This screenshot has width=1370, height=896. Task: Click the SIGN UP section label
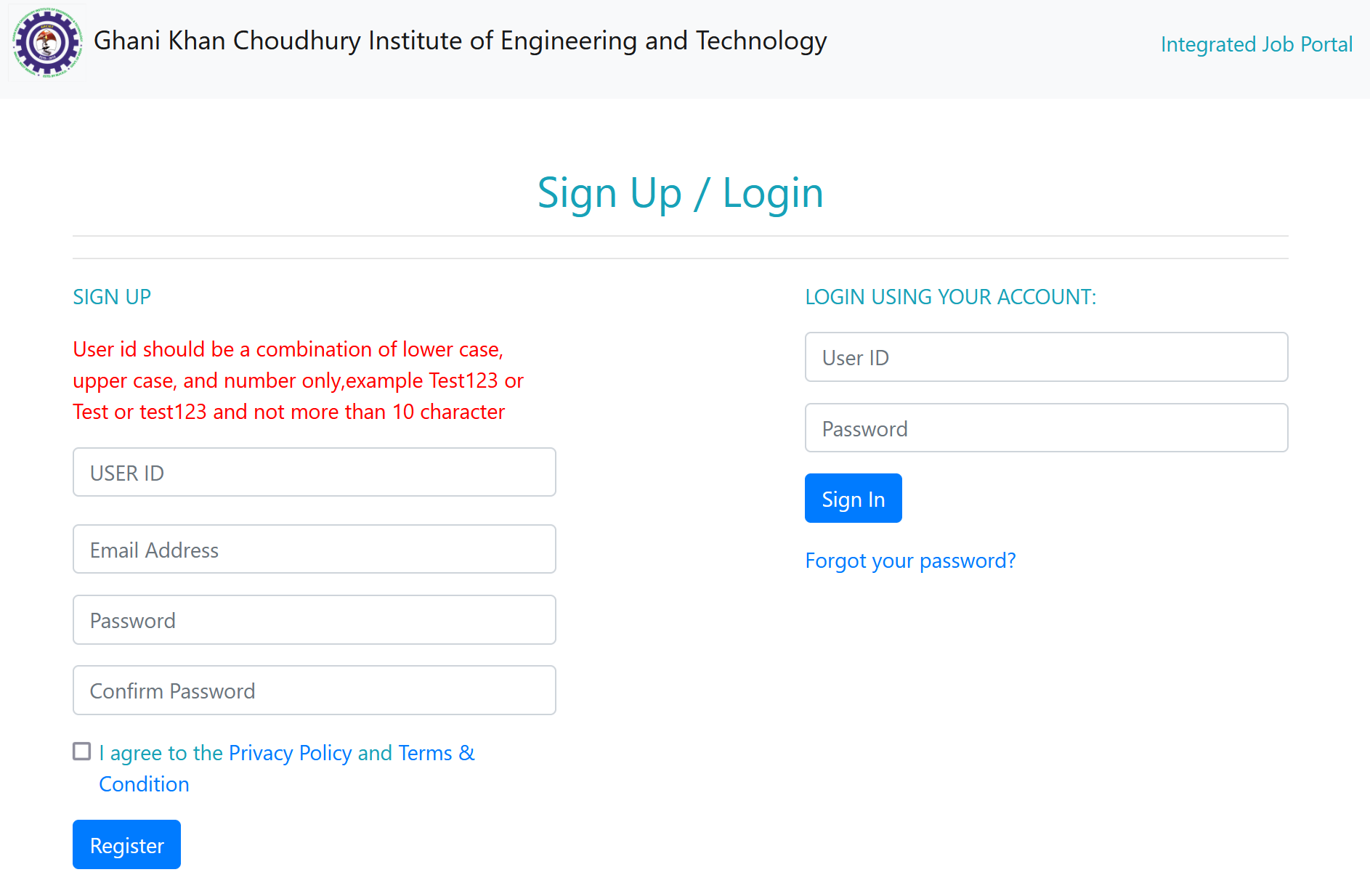[112, 297]
